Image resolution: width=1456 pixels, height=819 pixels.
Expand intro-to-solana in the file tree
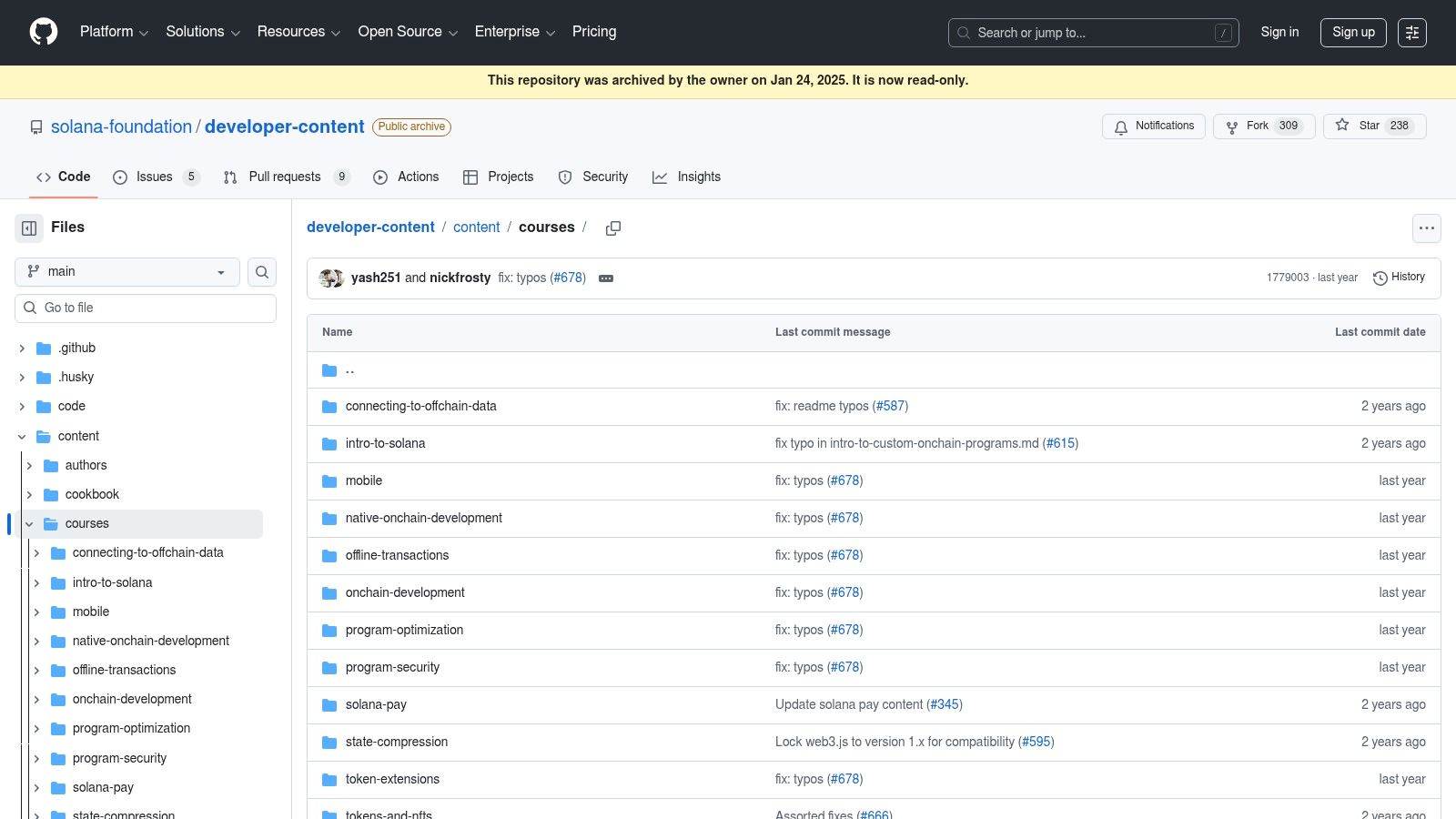[x=36, y=583]
